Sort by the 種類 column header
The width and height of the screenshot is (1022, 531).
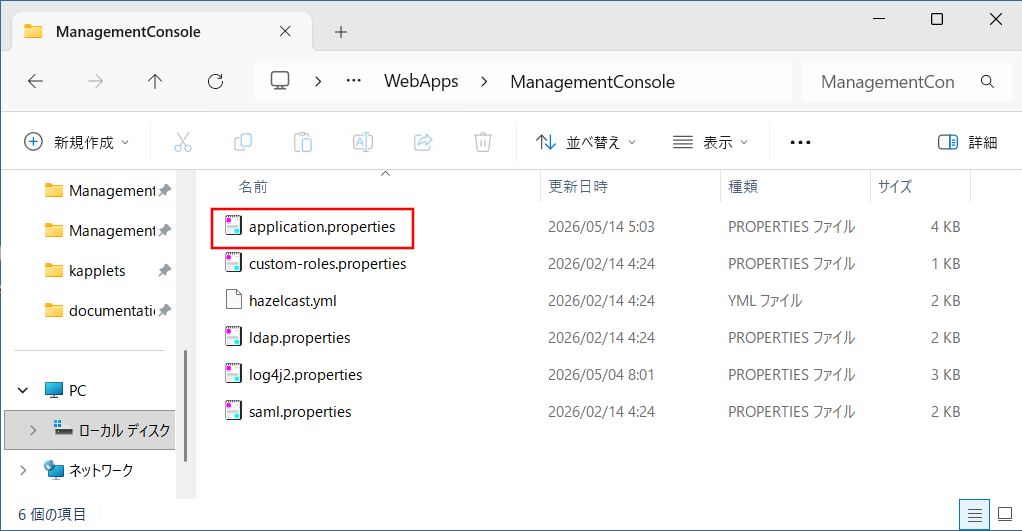[743, 187]
